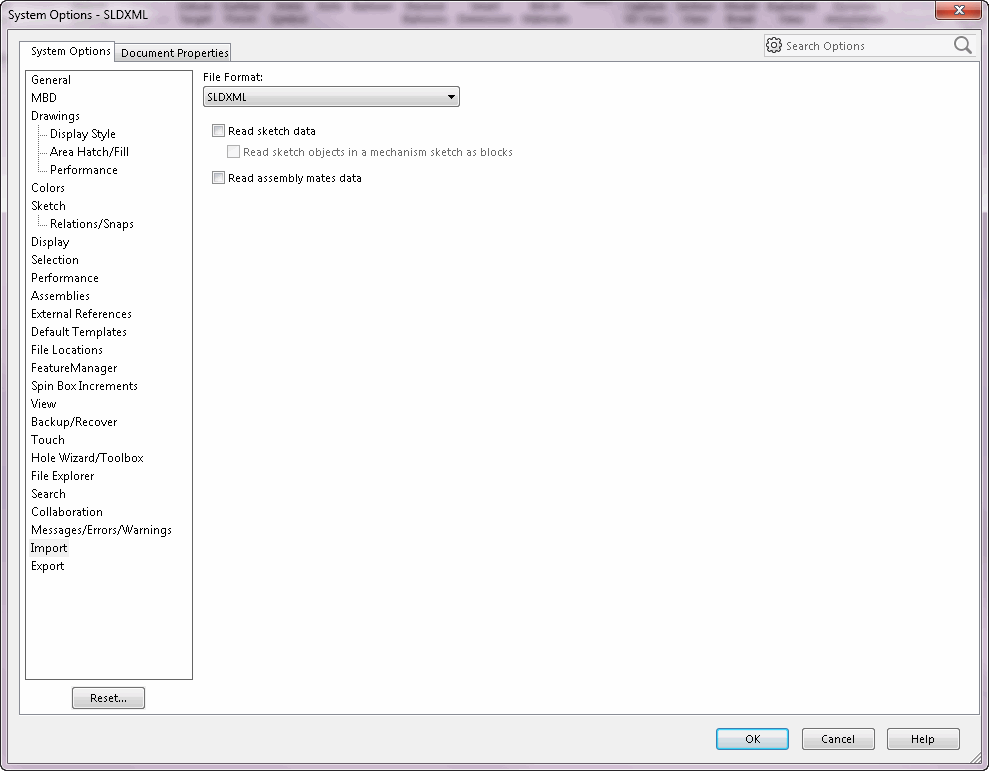Select Import in the options tree
Screen dimensions: 989x771
pos(49,548)
